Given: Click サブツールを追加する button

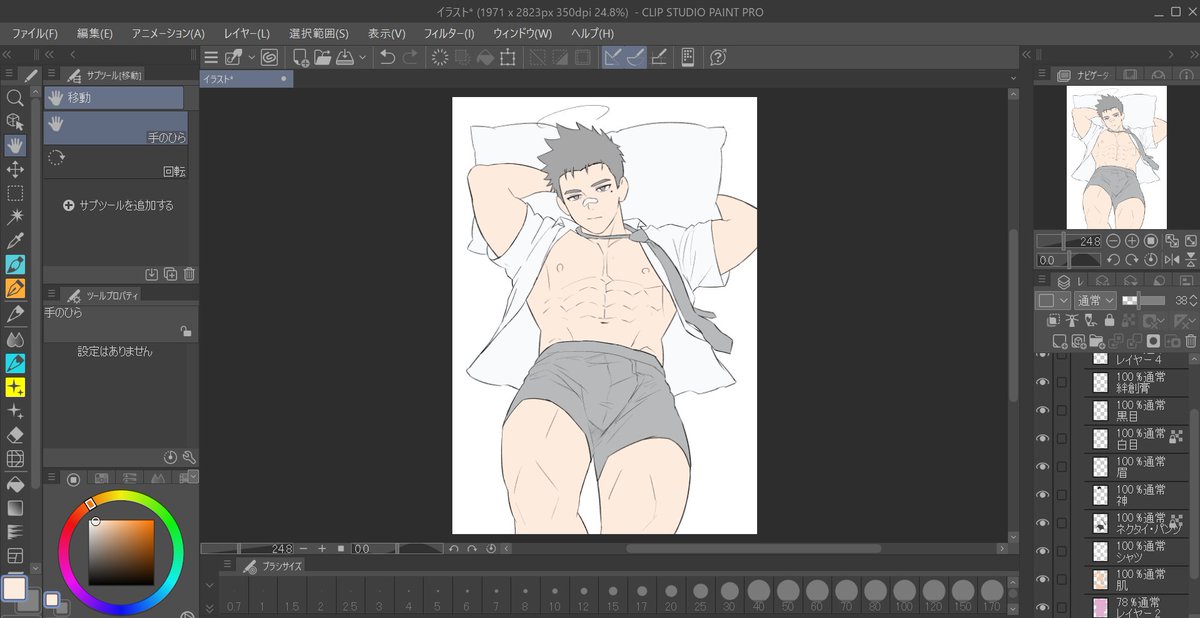Looking at the screenshot, I should pos(118,205).
